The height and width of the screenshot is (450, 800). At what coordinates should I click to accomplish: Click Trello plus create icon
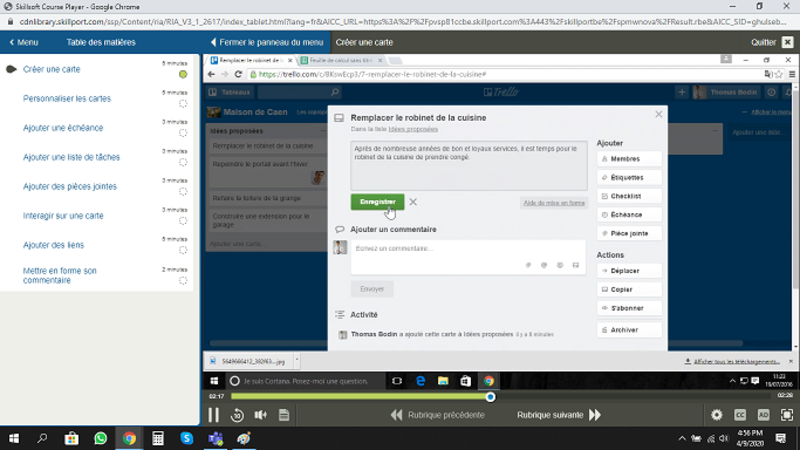pos(682,92)
